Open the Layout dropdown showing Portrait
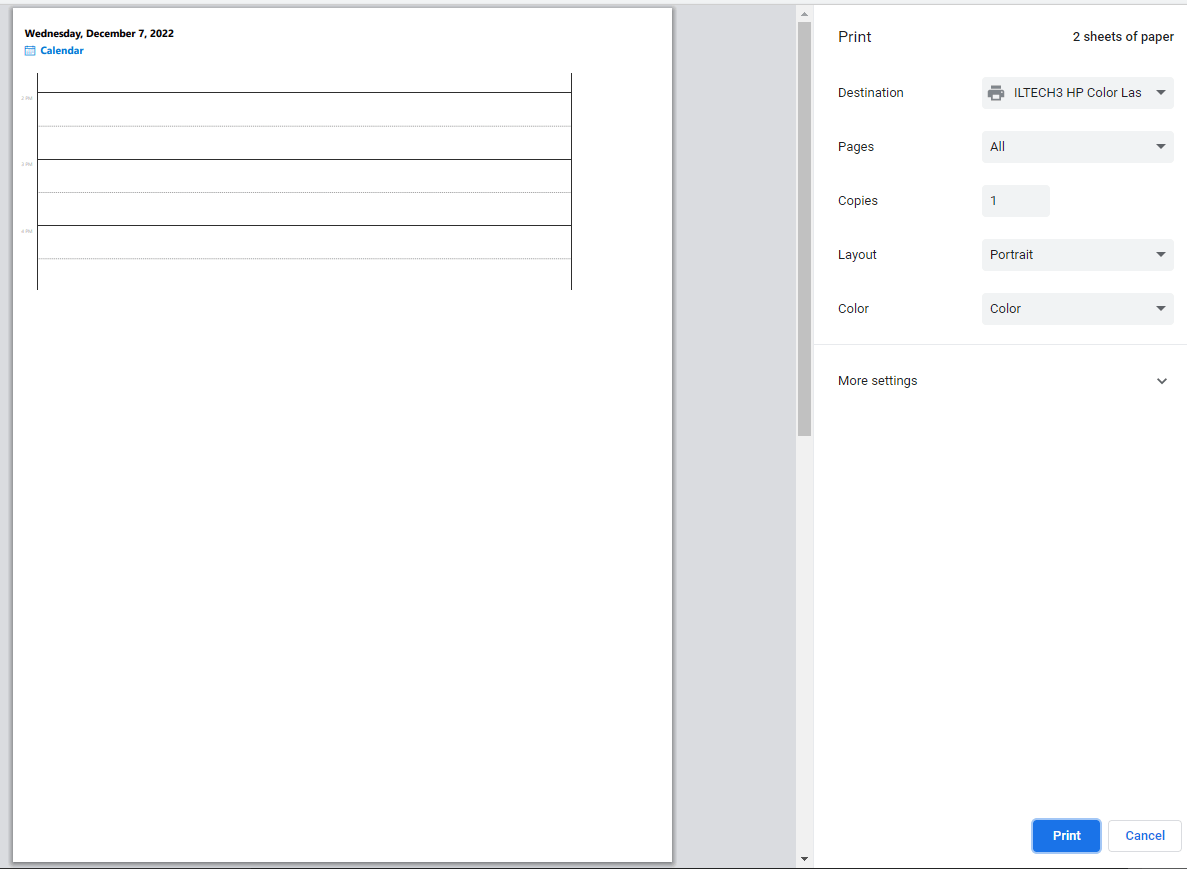 pos(1077,255)
